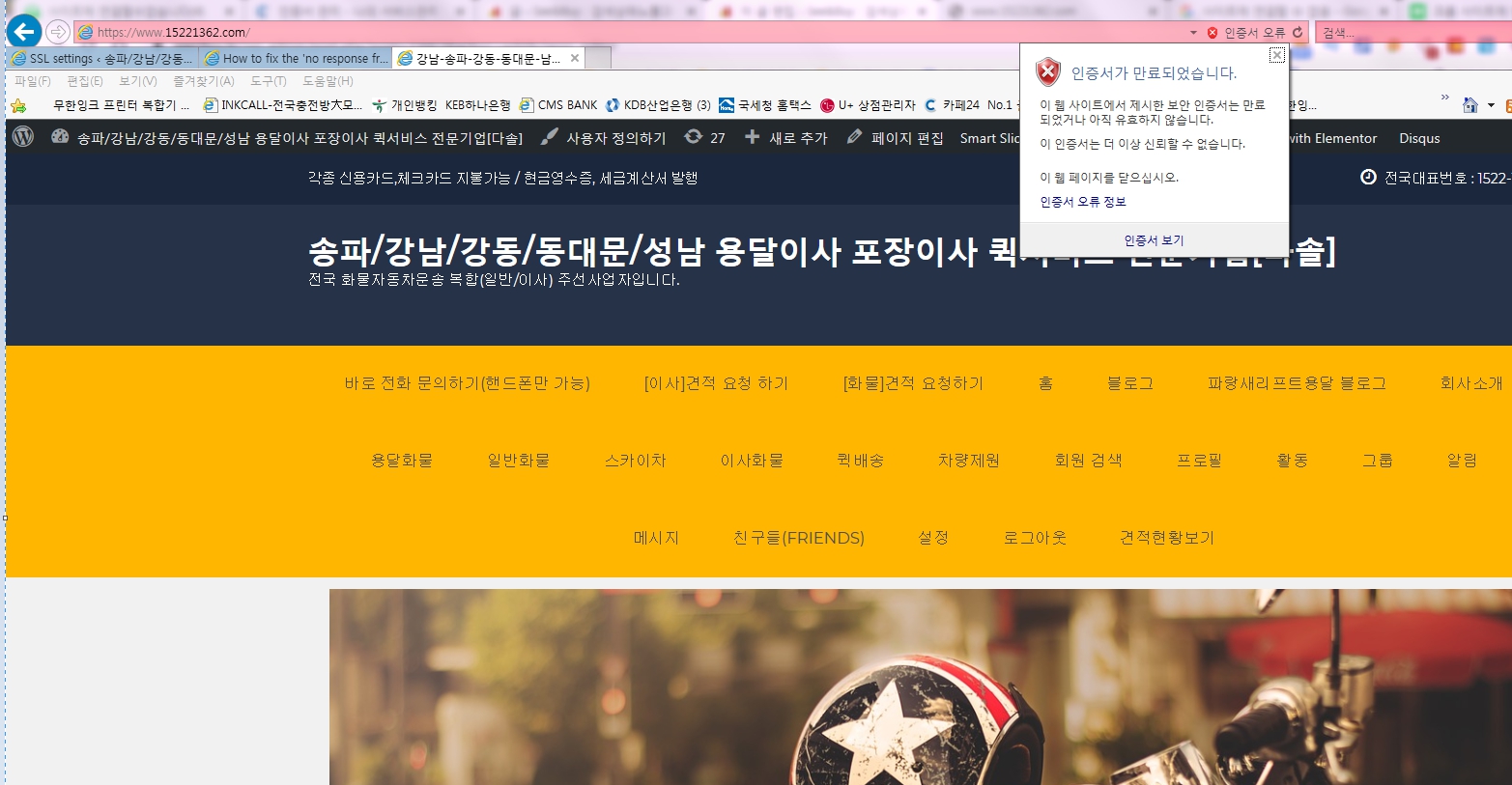
Task: Click the site title 송파/강남/강동/동대문/성남 heading
Action: [821, 251]
